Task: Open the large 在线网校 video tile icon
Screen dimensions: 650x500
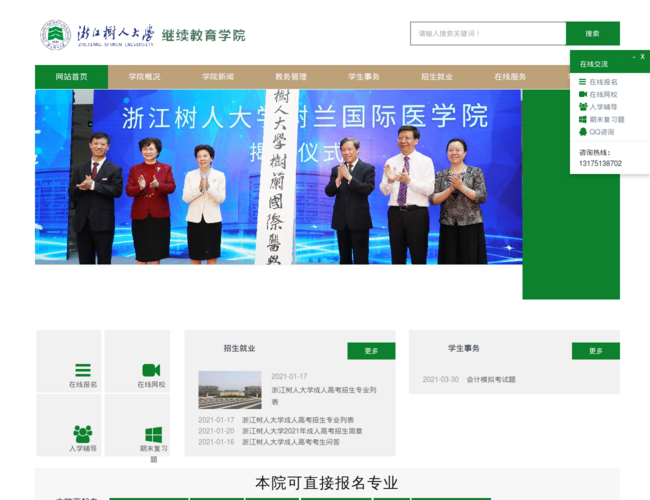Action: coord(151,370)
